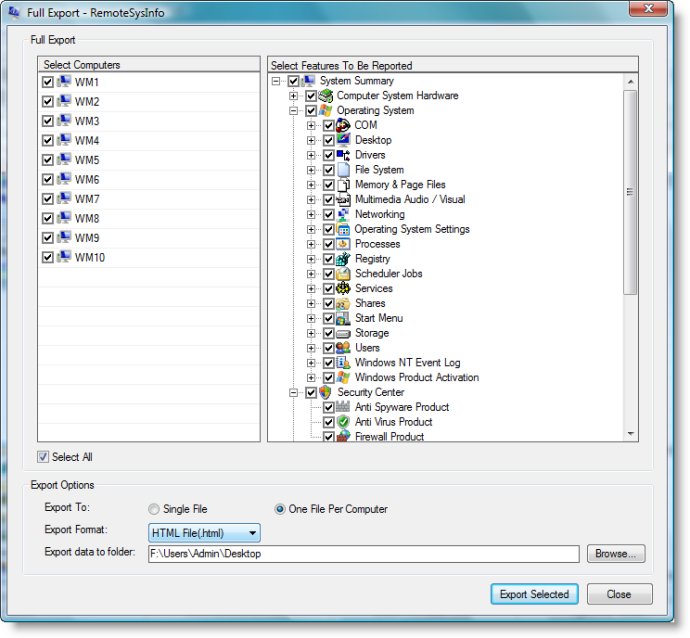Screen dimensions: 690x638
Task: Uncheck the WM8 computer checkbox
Action: (48, 218)
